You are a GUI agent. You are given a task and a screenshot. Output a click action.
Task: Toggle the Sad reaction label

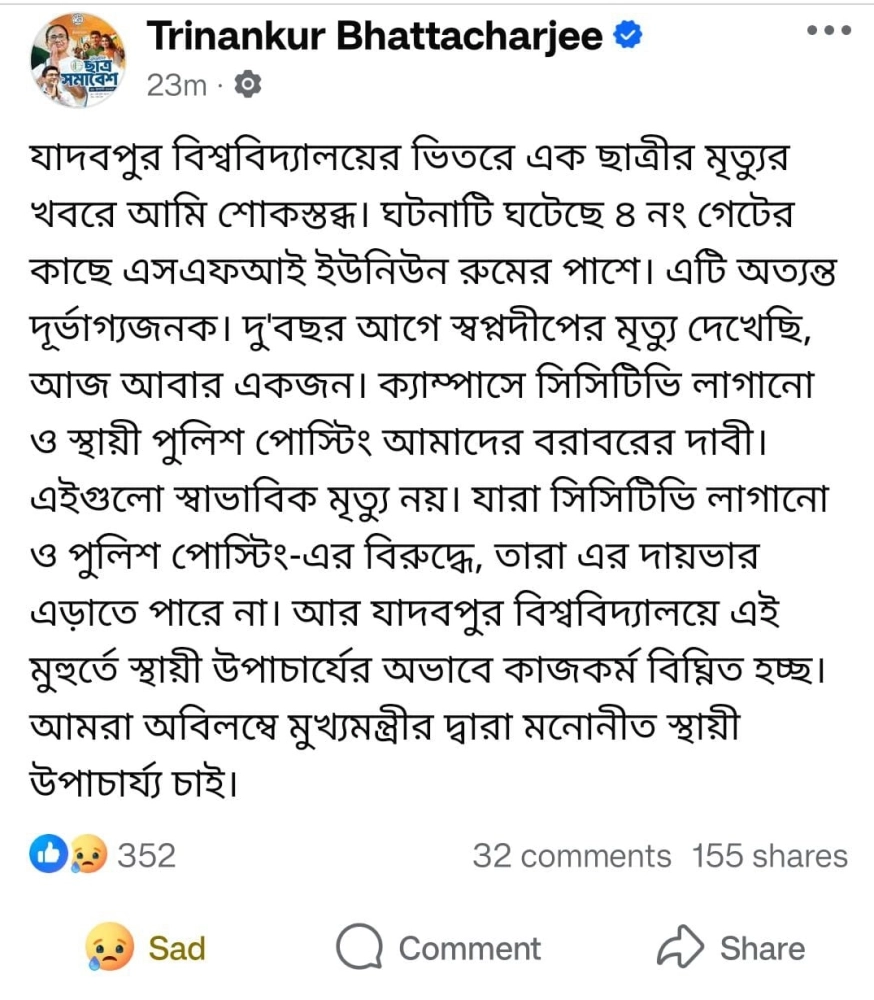click(x=177, y=948)
